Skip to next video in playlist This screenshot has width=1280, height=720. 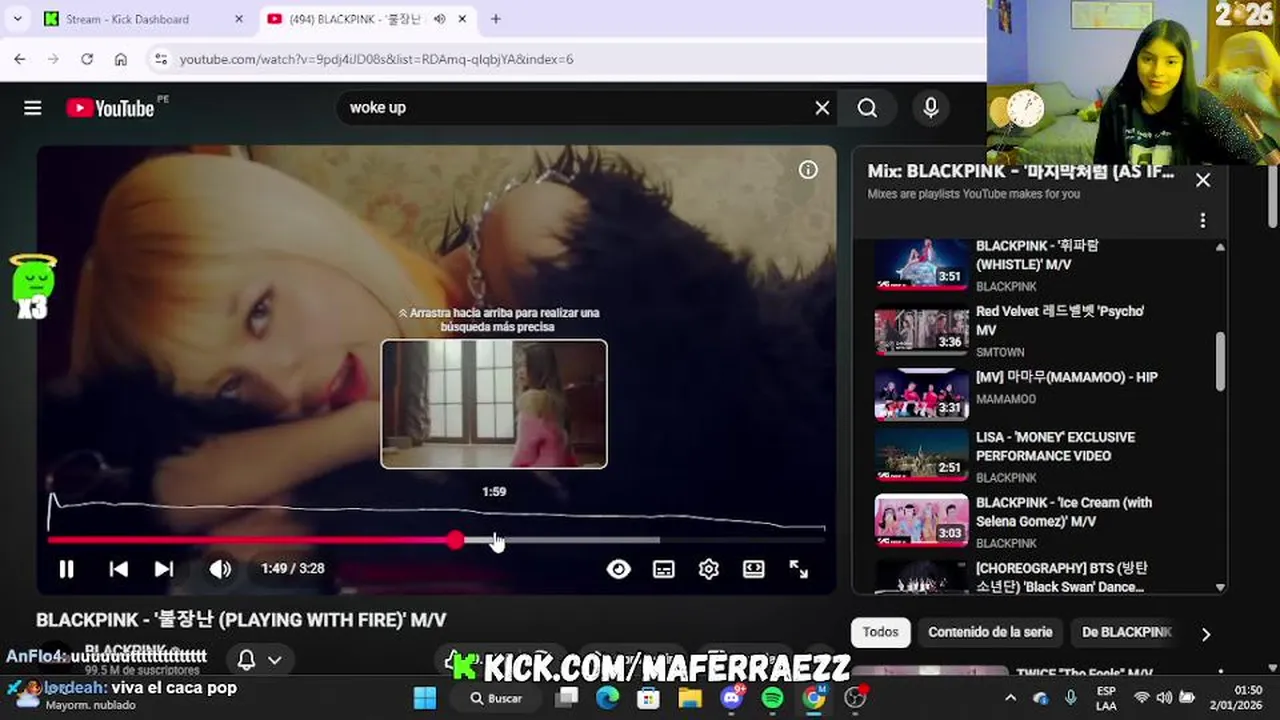coord(164,569)
